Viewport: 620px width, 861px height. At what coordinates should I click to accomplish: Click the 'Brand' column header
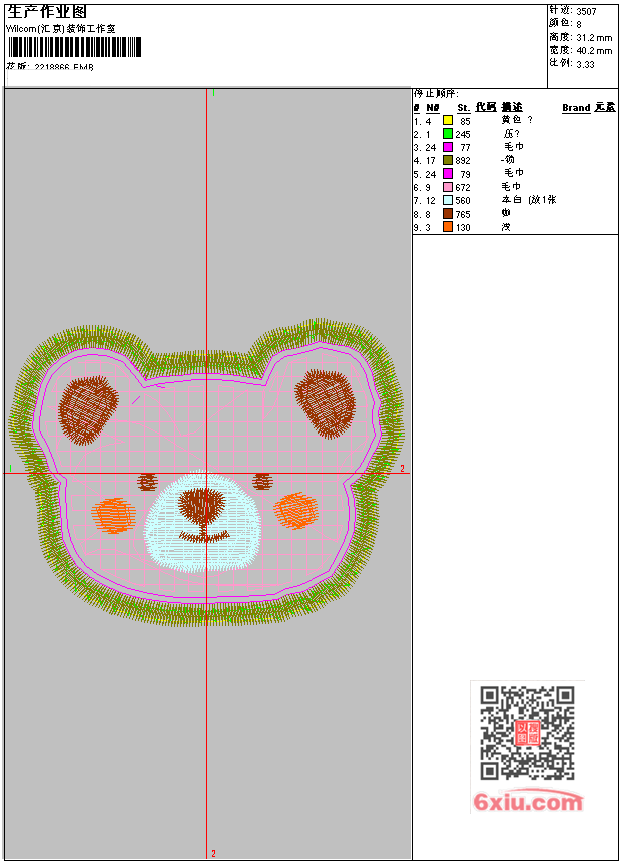coord(576,108)
